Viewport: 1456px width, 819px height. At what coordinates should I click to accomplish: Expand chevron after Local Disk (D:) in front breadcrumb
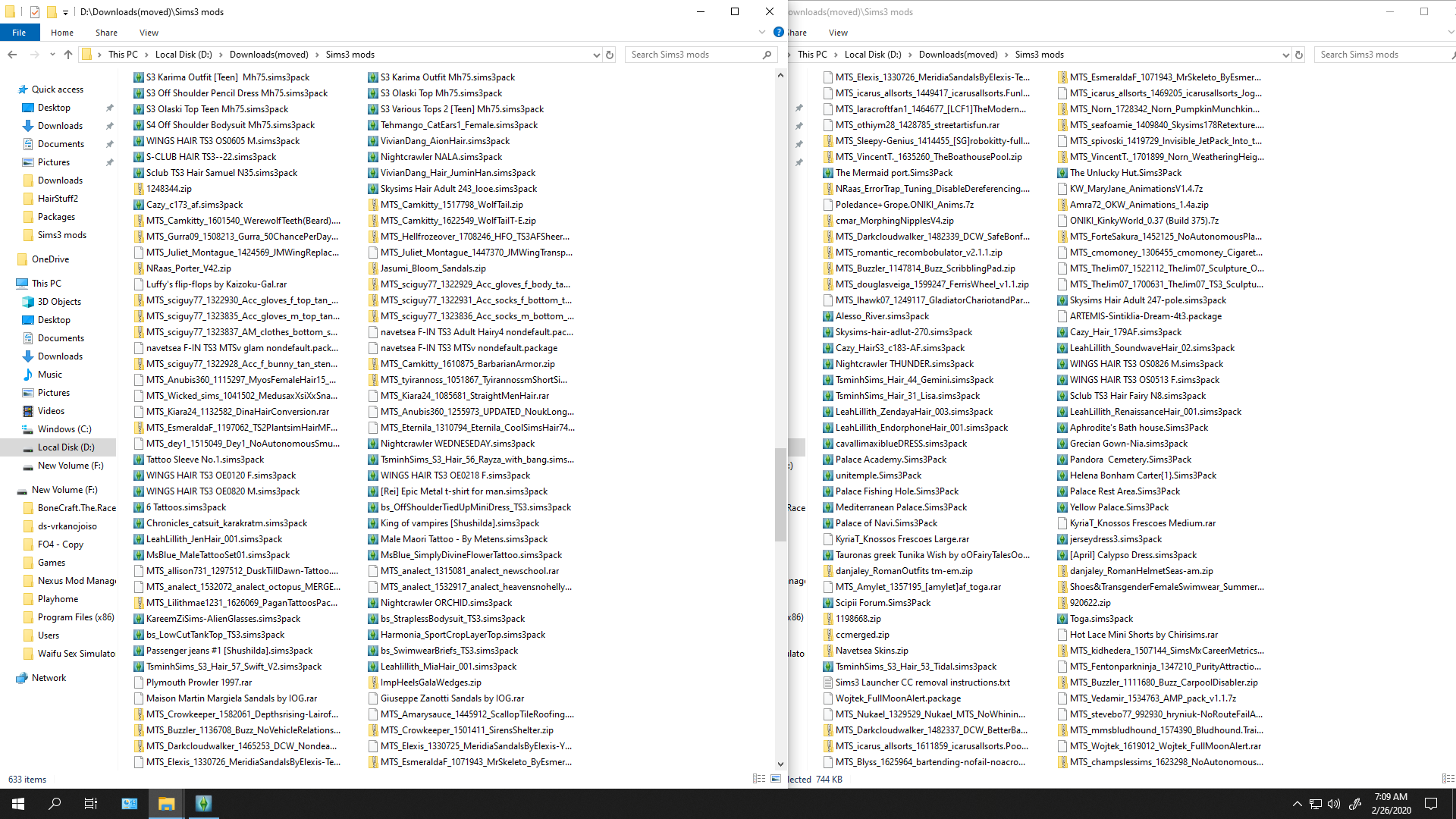tap(221, 55)
